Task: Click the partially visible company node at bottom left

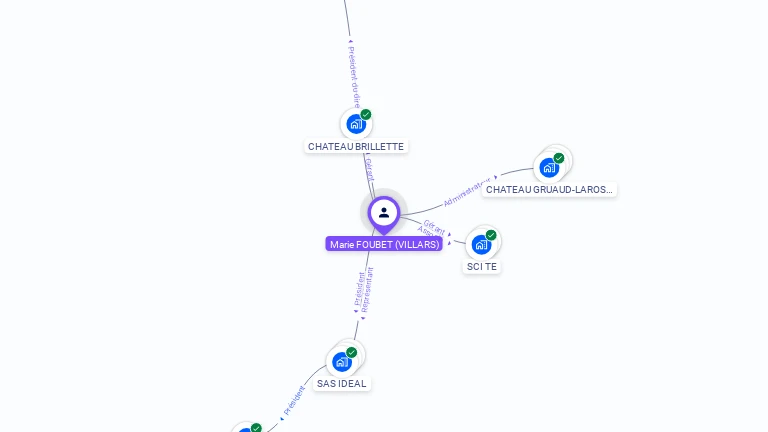Action: [x=246, y=428]
